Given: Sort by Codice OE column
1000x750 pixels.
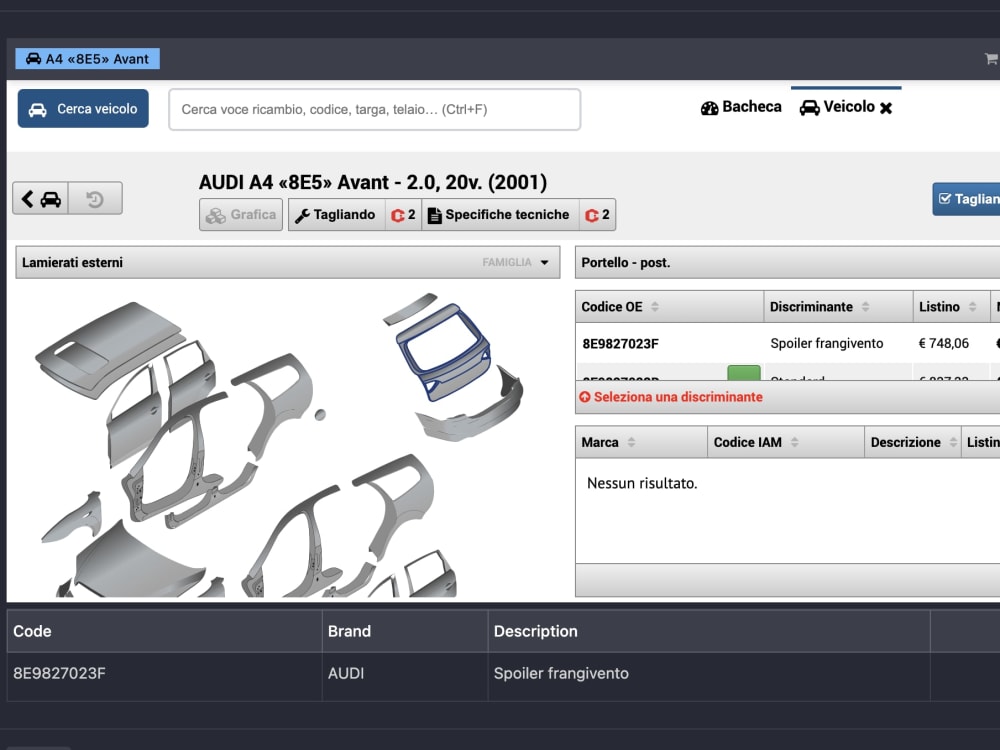Looking at the screenshot, I should click(x=669, y=307).
